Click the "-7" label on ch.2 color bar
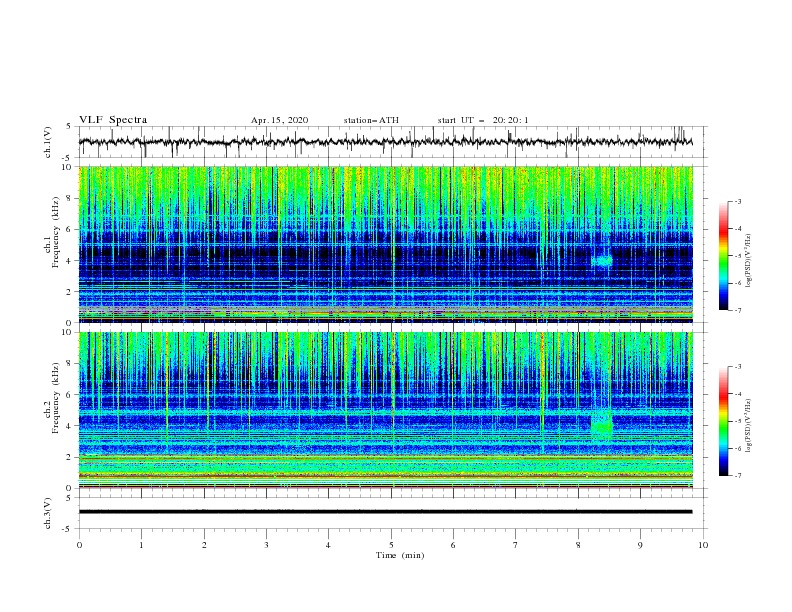This screenshot has width=792, height=612. tap(737, 476)
